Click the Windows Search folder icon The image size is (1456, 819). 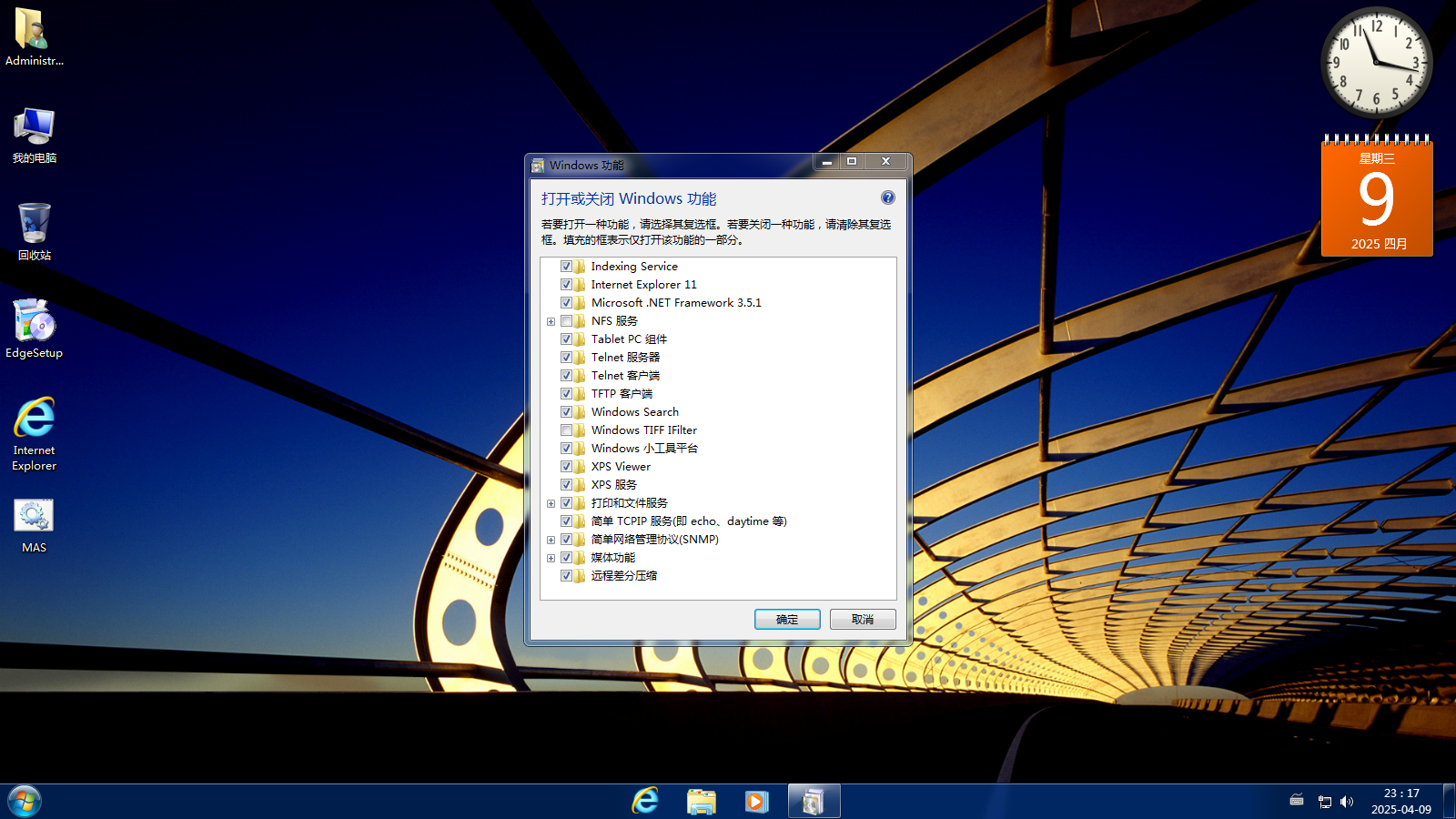coord(580,412)
